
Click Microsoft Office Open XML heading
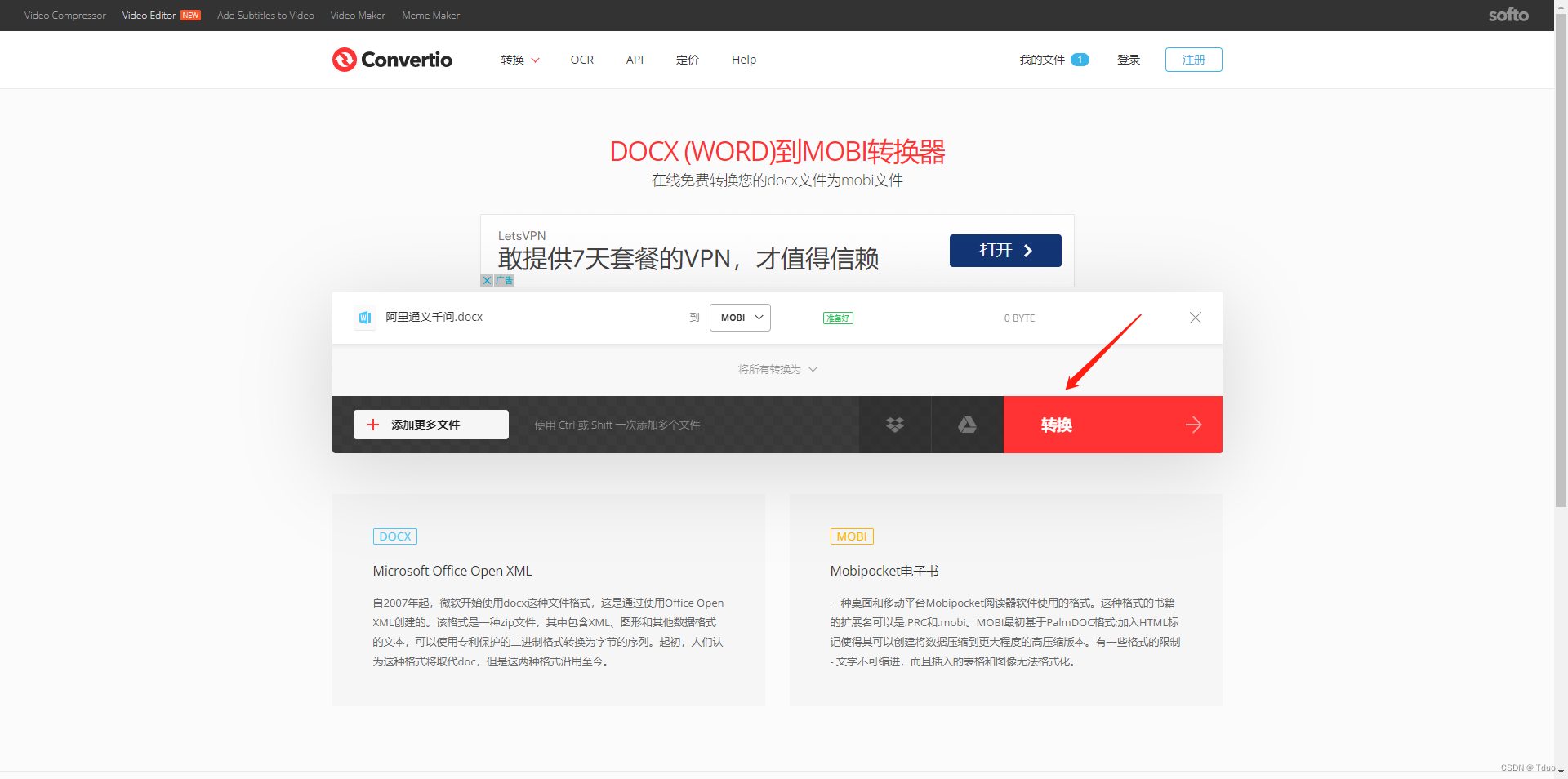(x=452, y=571)
